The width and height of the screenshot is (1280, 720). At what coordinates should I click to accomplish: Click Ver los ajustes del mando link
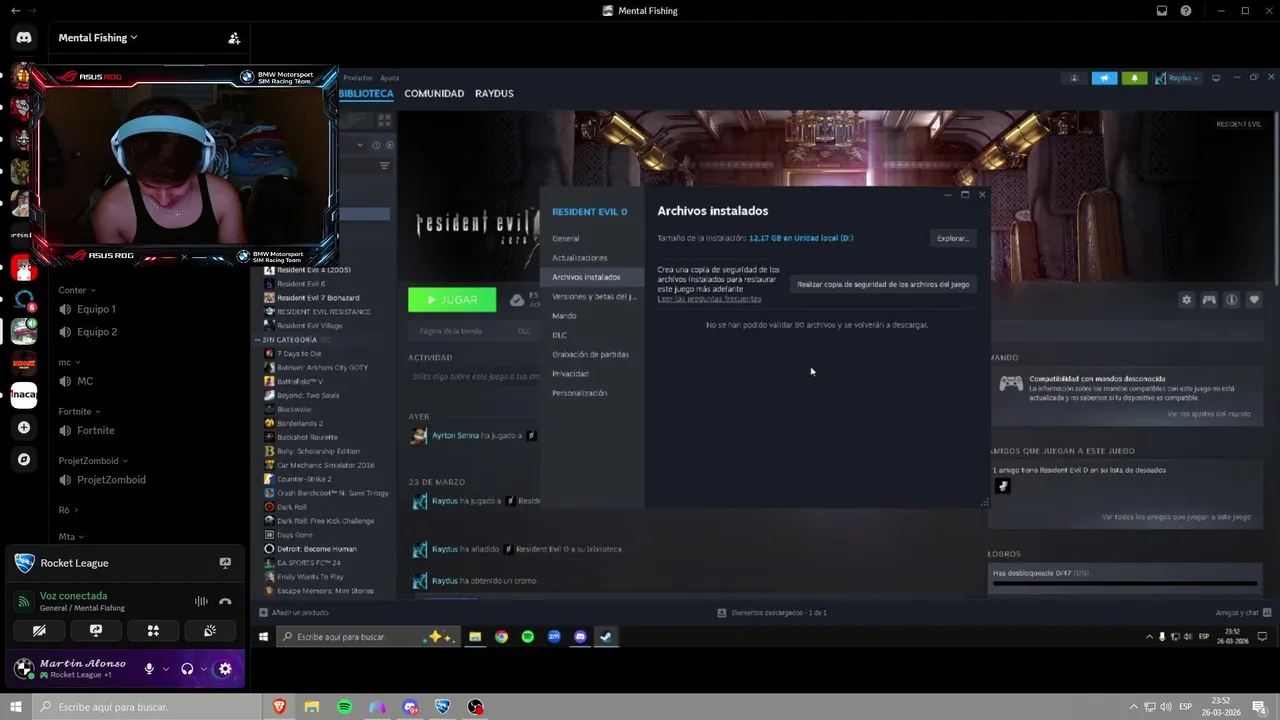(1208, 414)
